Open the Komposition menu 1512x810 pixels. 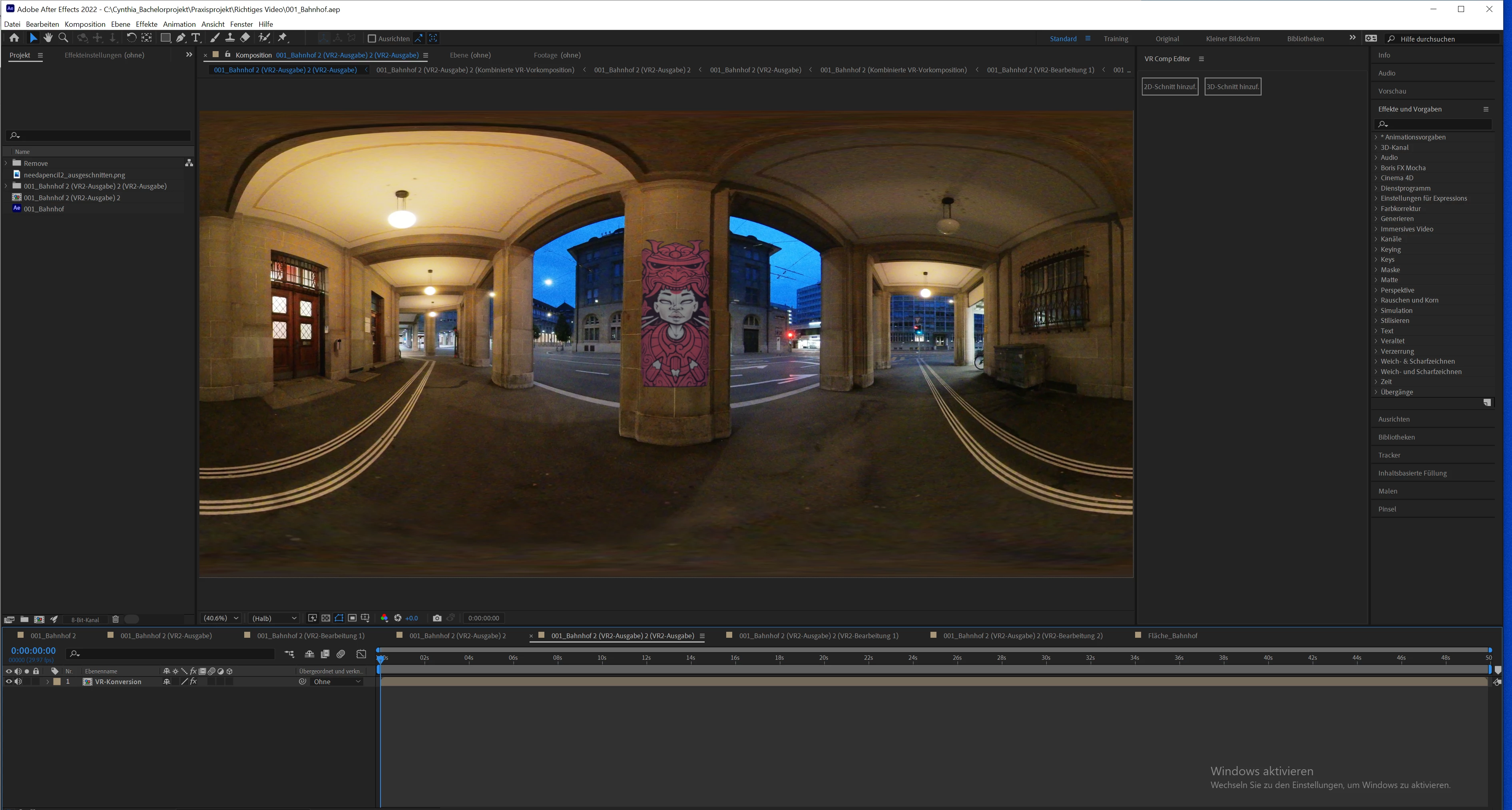pyautogui.click(x=84, y=24)
